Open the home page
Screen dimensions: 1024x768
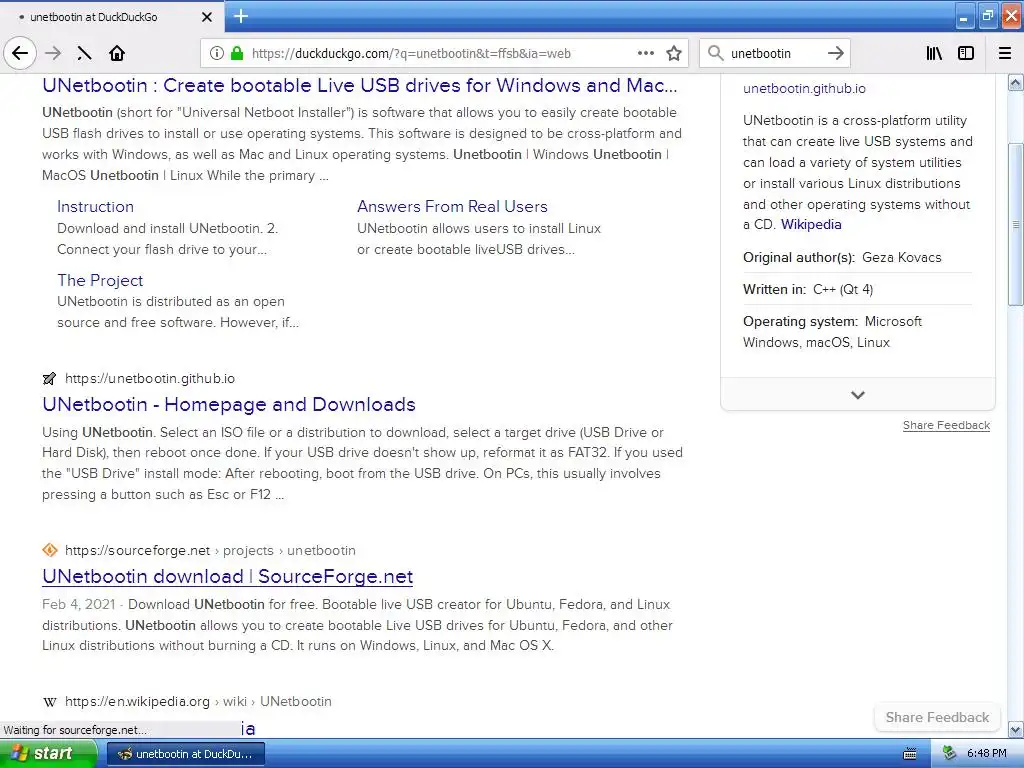tap(117, 53)
